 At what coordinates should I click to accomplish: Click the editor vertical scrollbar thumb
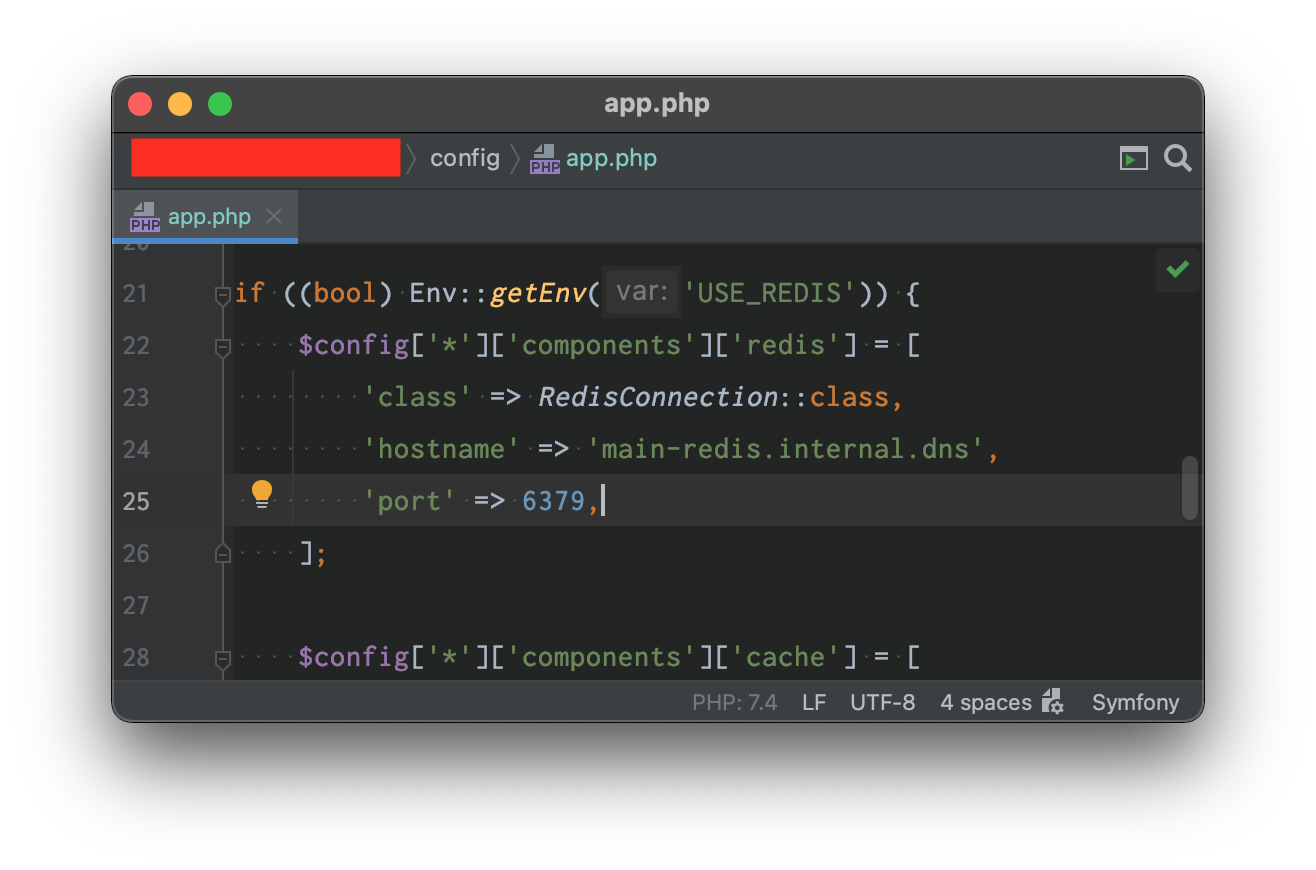click(x=1189, y=488)
